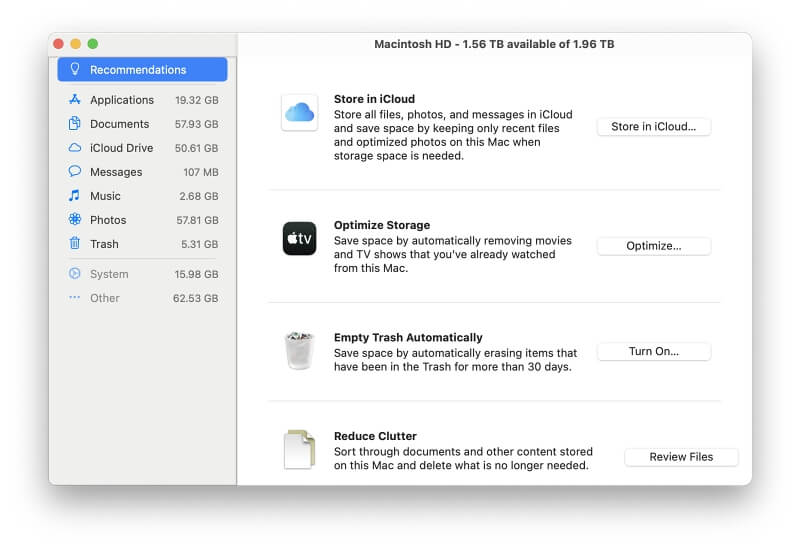
Task: Click the 57.81 GB Photos size
Action: click(x=197, y=220)
